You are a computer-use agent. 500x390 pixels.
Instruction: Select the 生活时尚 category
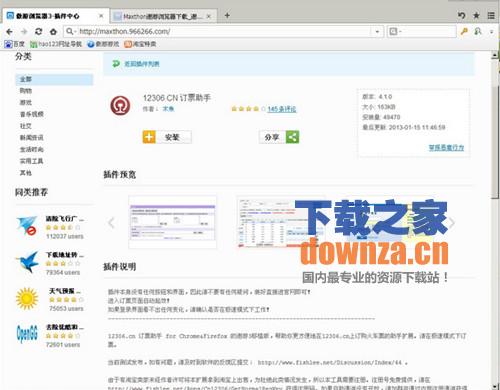[32, 149]
